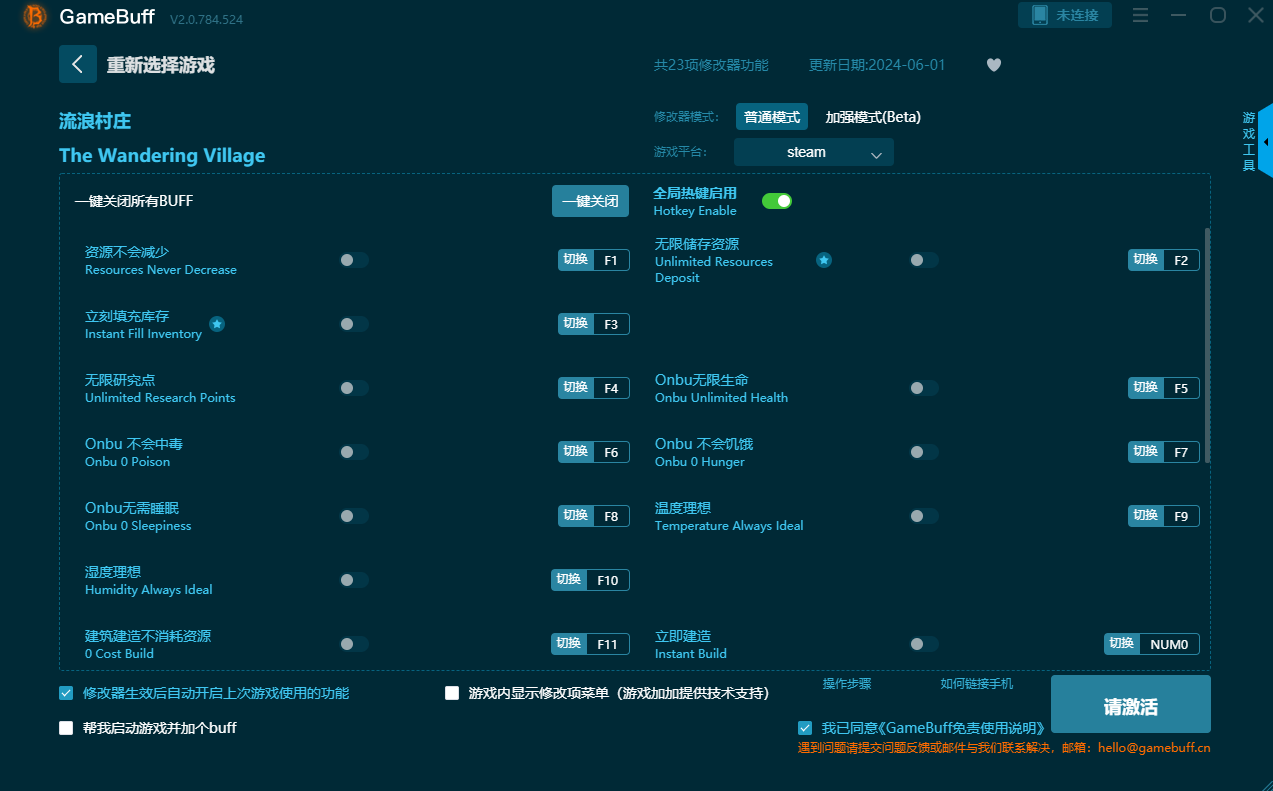Click 切换 button for F7 hotkey
The image size is (1273, 791).
(x=1146, y=452)
